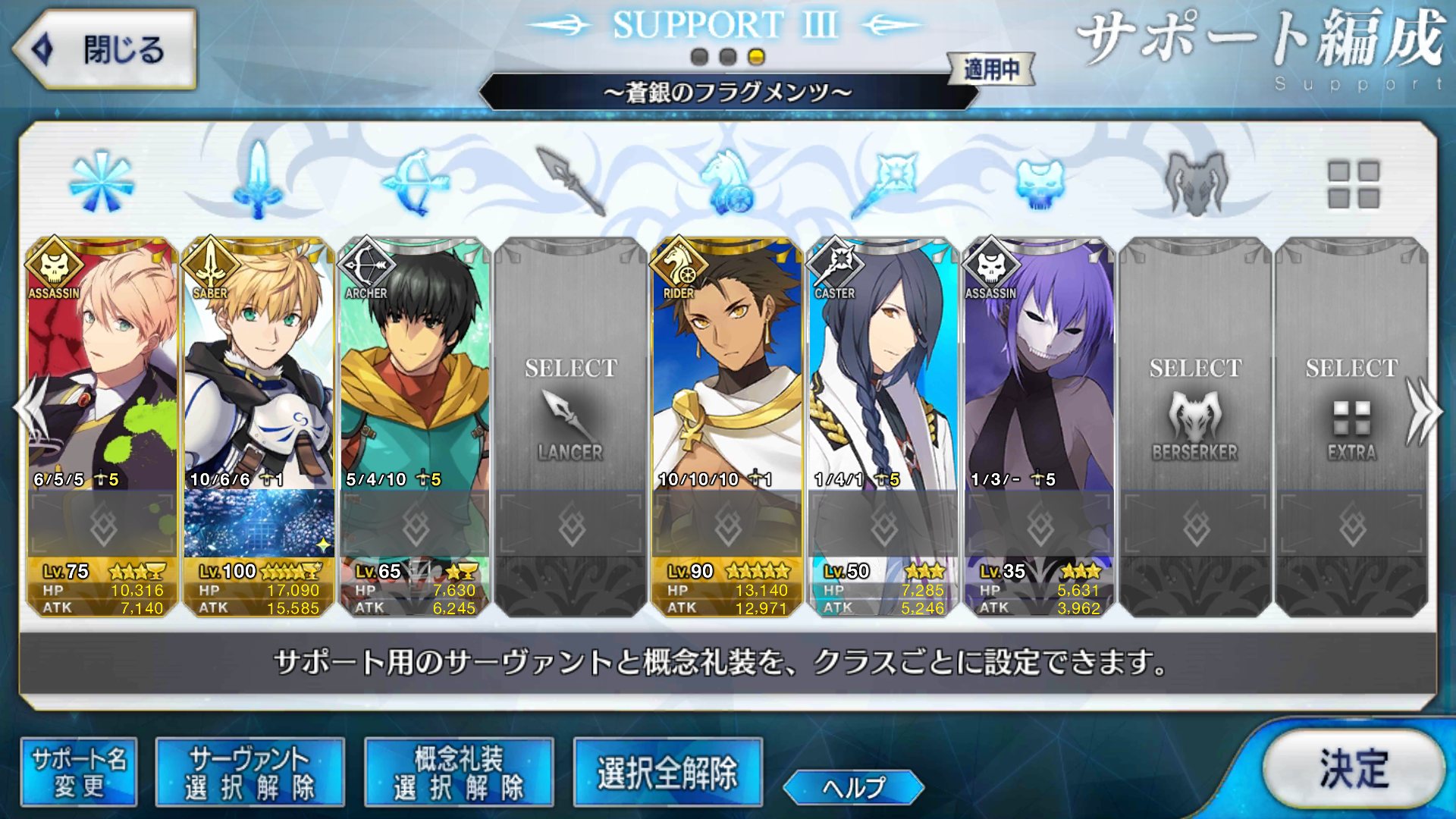Go to previous support set with left arrow
The image size is (1456, 819).
pyautogui.click(x=32, y=411)
